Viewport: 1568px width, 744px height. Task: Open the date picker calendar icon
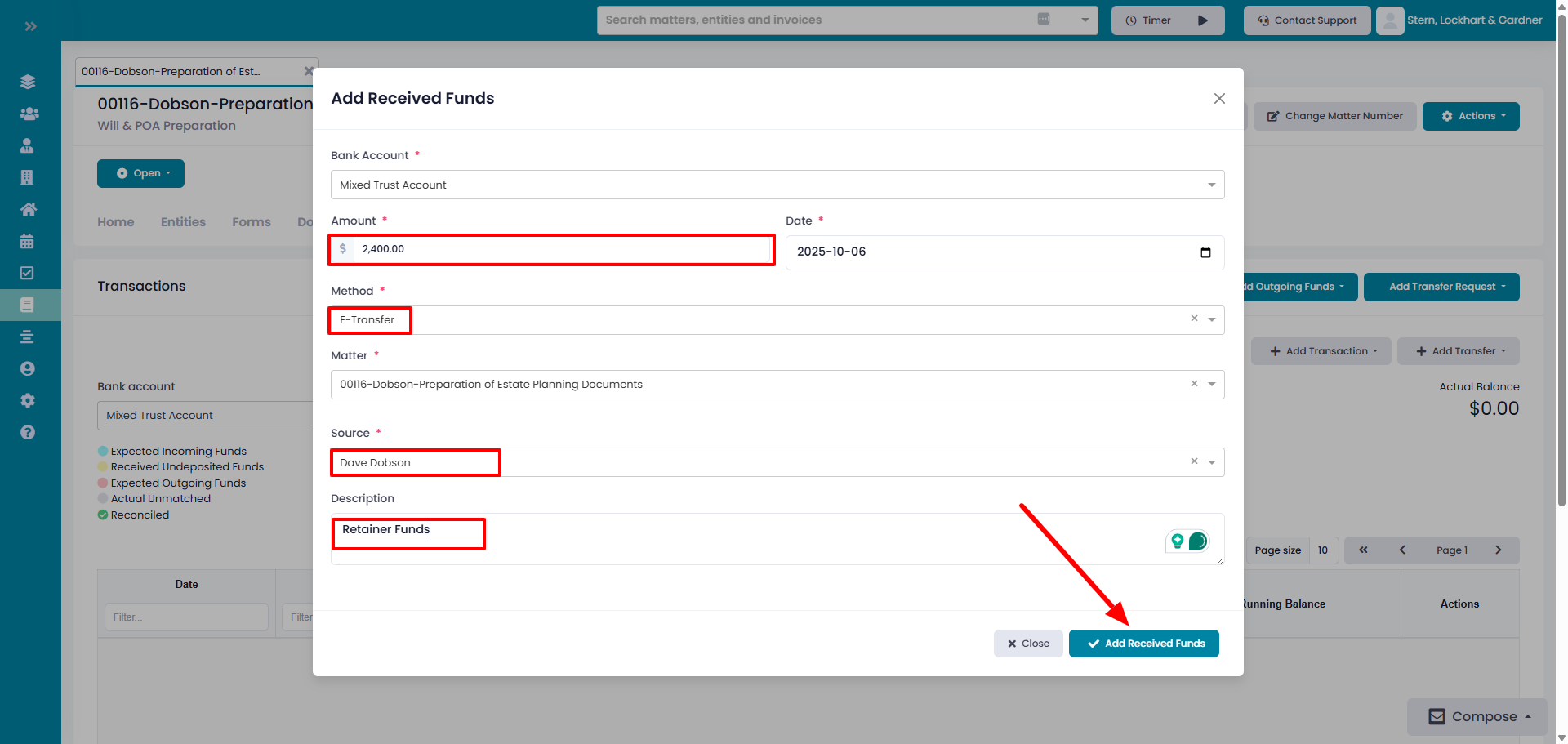(x=1205, y=252)
